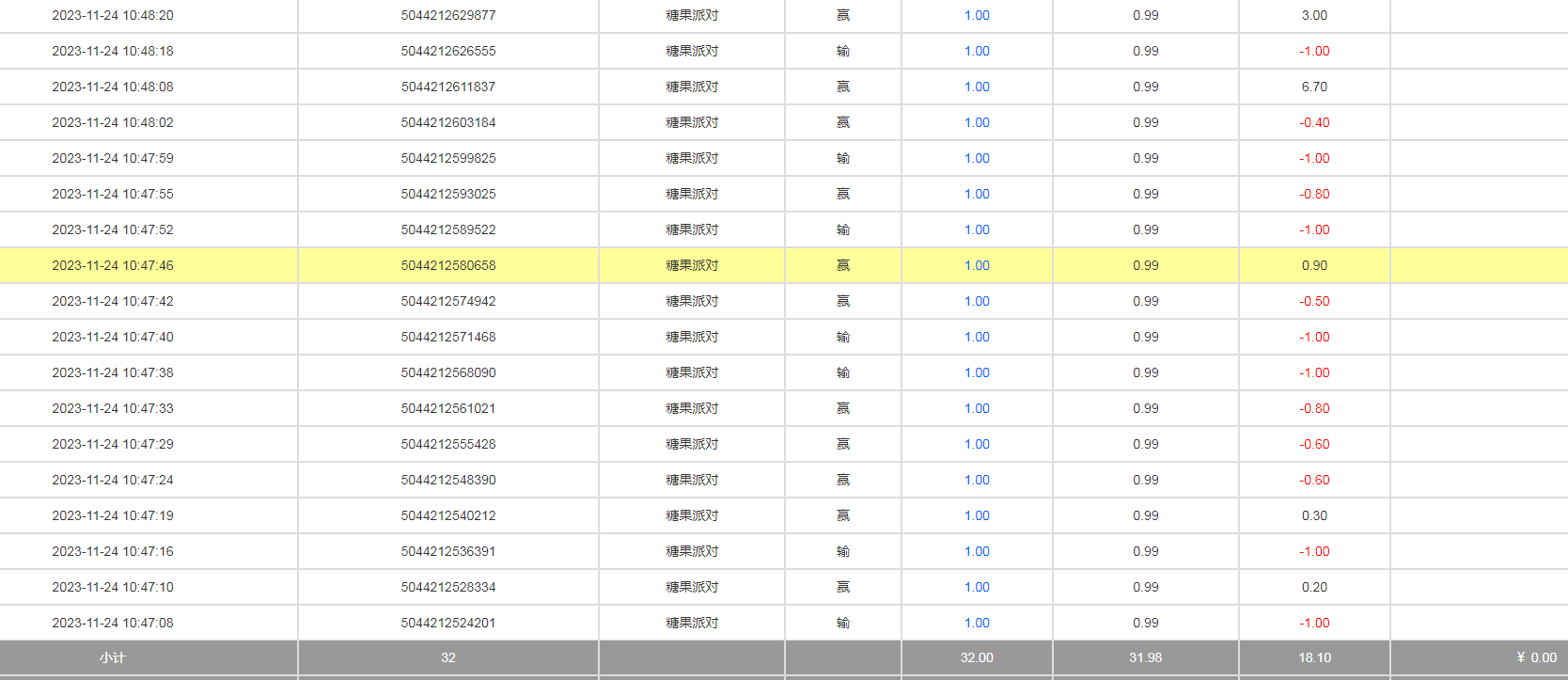Click timestamp 2023-11-24 10:48:18
This screenshot has height=680, width=1568.
113,51
